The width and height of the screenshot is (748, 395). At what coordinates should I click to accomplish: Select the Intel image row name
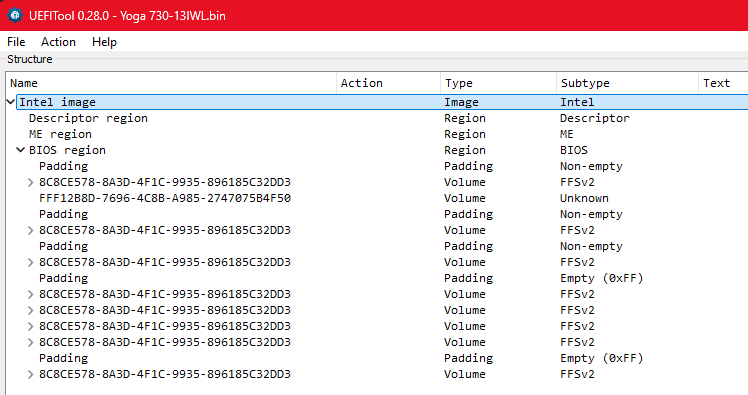tap(57, 102)
